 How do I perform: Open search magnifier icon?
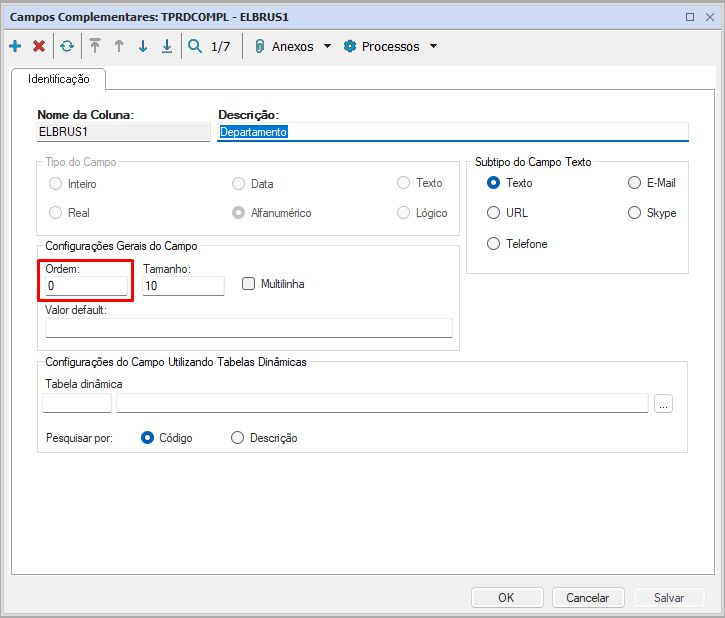click(195, 46)
